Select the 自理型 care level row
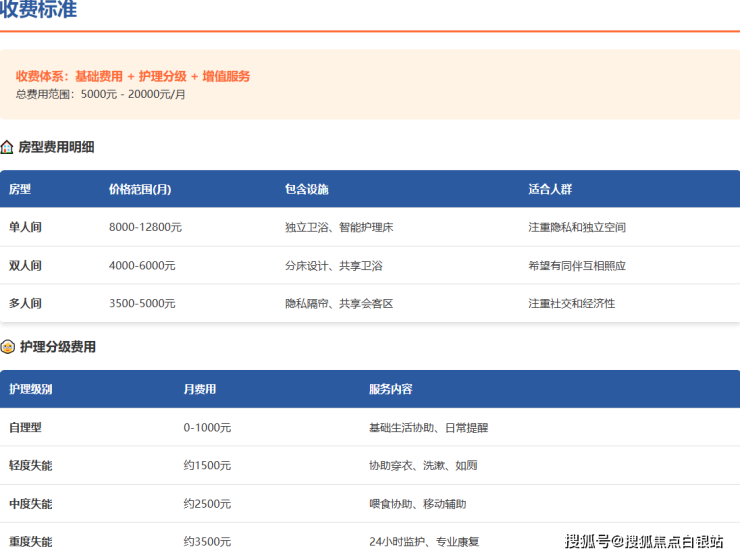740x557 pixels. tap(25, 427)
